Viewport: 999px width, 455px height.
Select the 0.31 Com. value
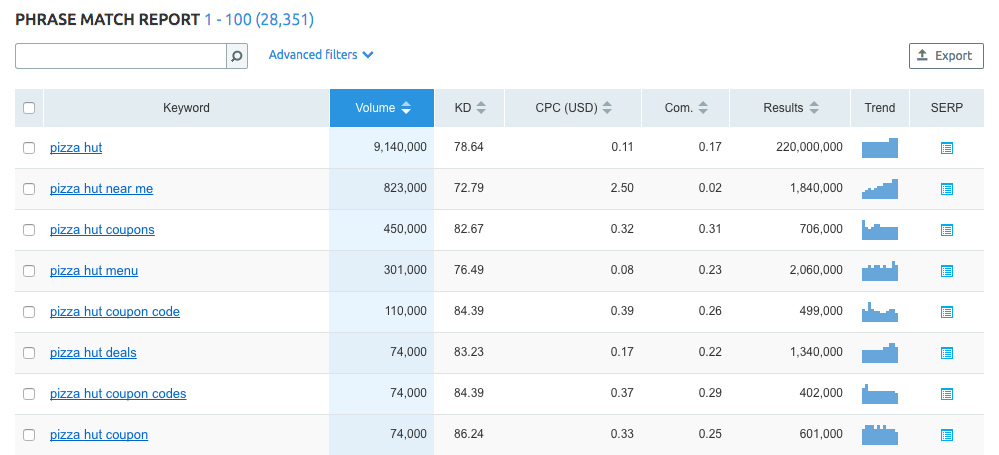710,229
